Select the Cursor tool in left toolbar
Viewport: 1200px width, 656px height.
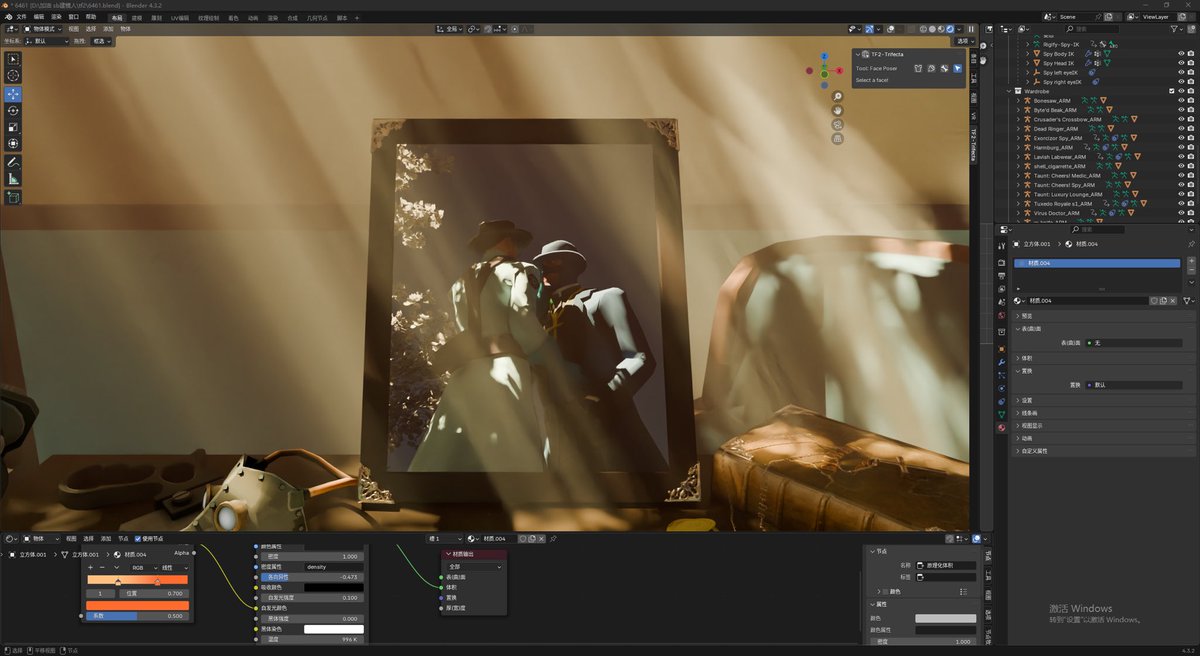[13, 76]
